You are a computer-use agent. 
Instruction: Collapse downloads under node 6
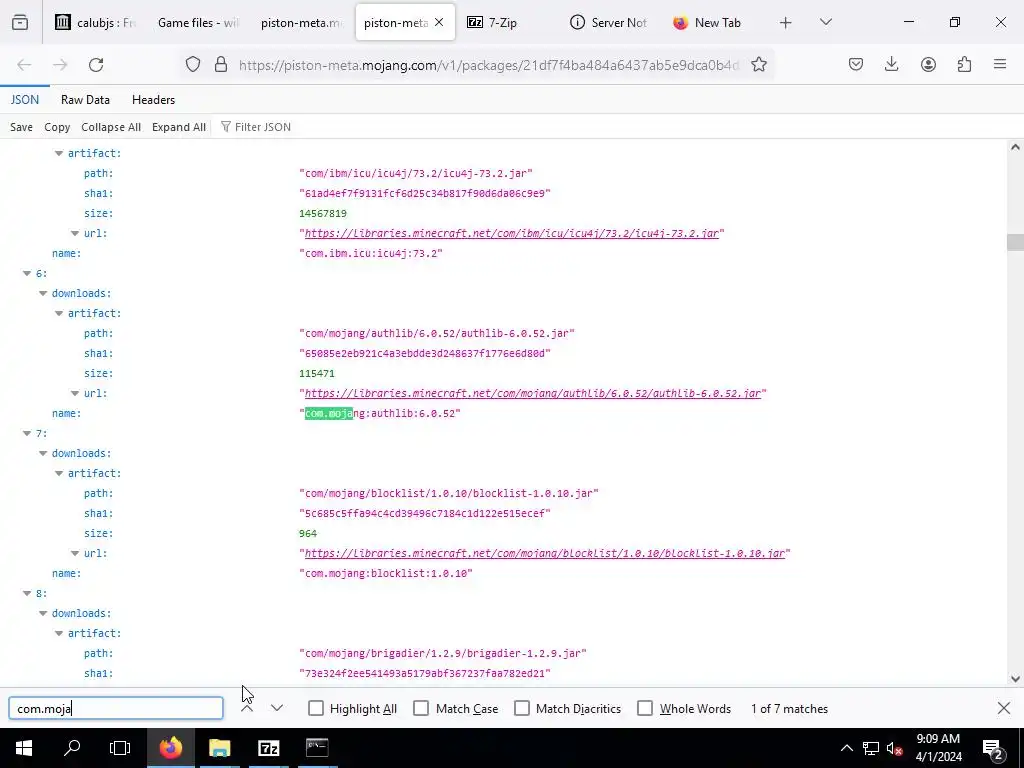click(43, 294)
